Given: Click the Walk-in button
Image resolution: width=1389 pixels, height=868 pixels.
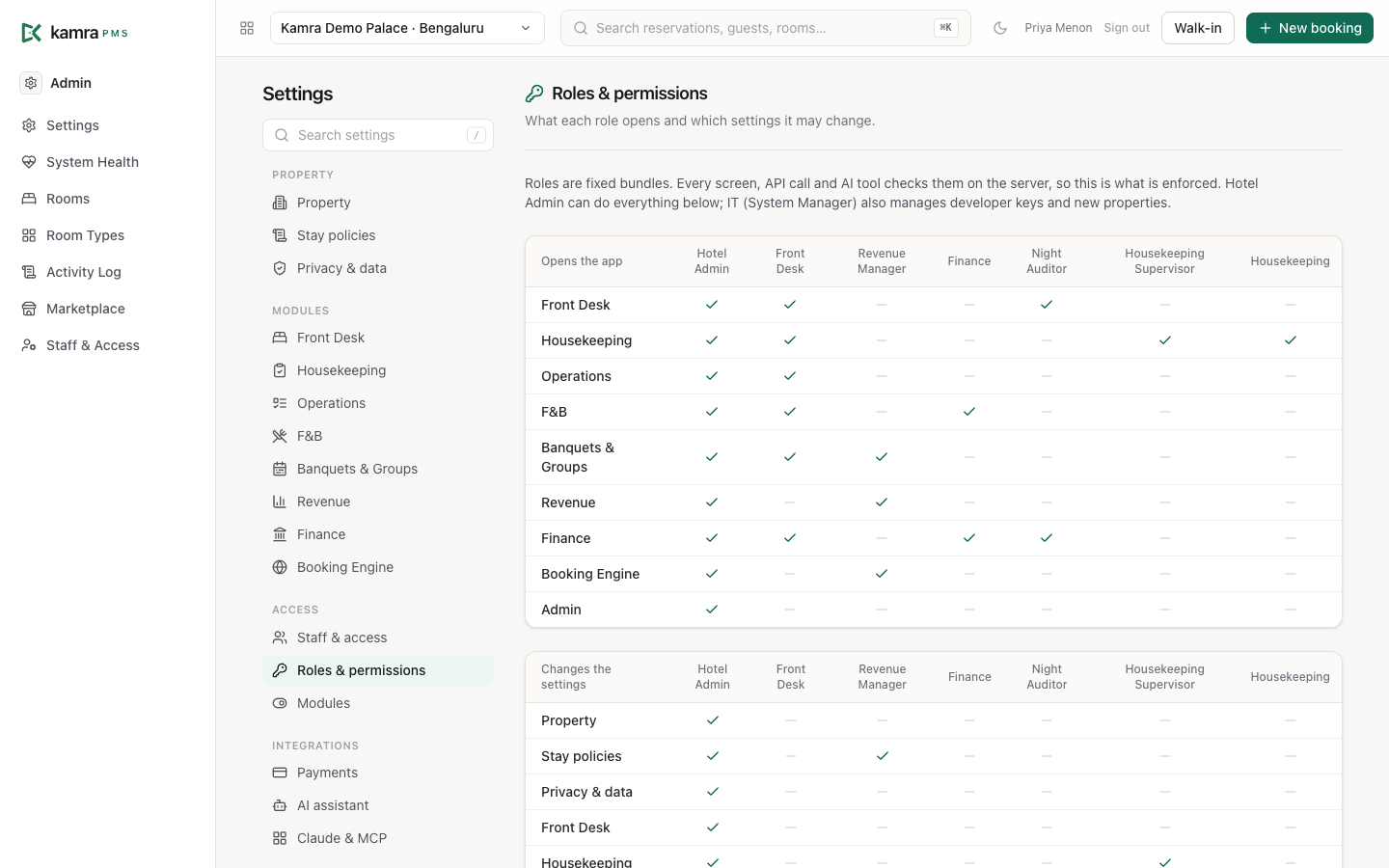Looking at the screenshot, I should 1198,28.
